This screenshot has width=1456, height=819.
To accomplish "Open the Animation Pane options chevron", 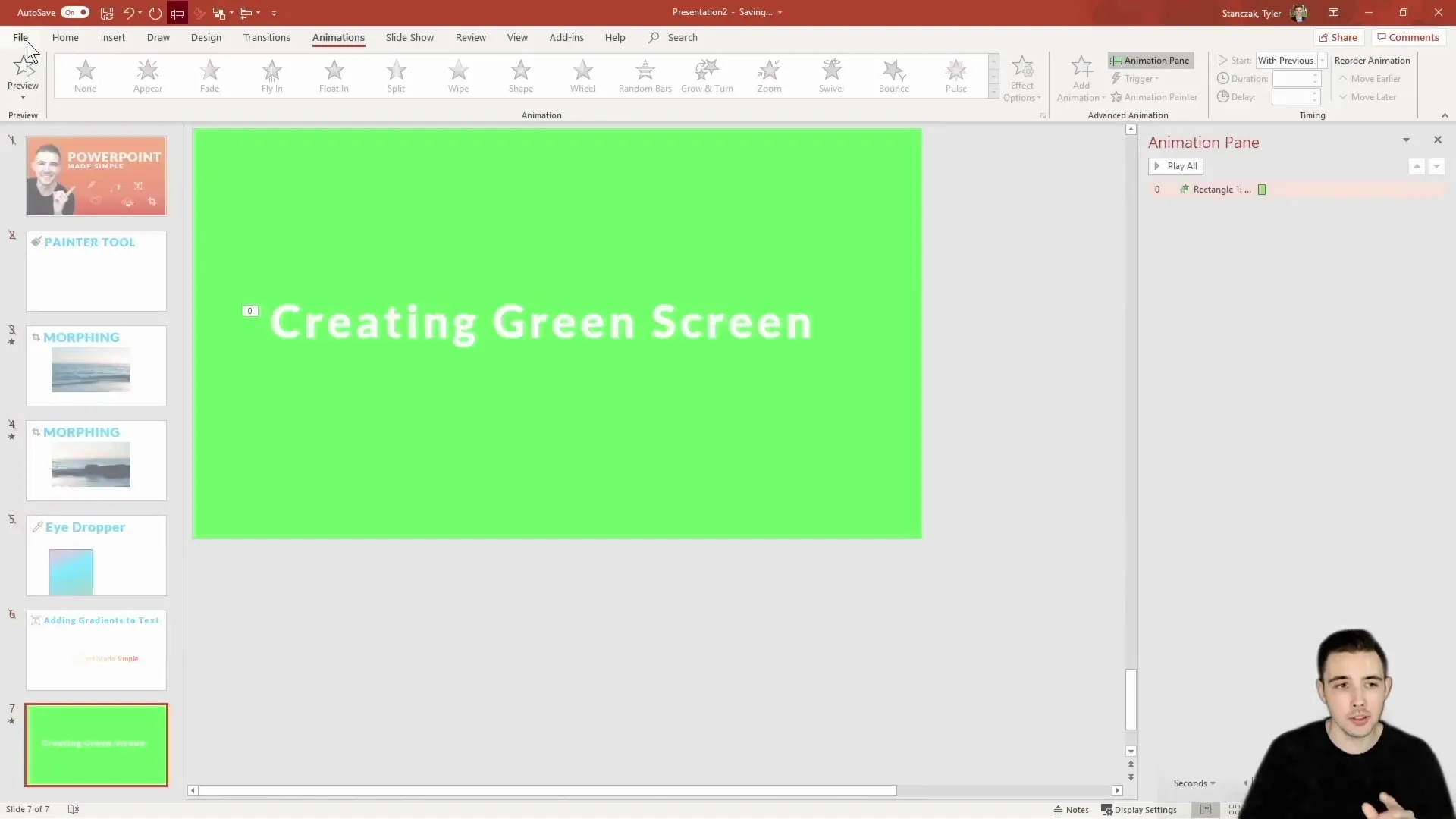I will pos(1406,140).
